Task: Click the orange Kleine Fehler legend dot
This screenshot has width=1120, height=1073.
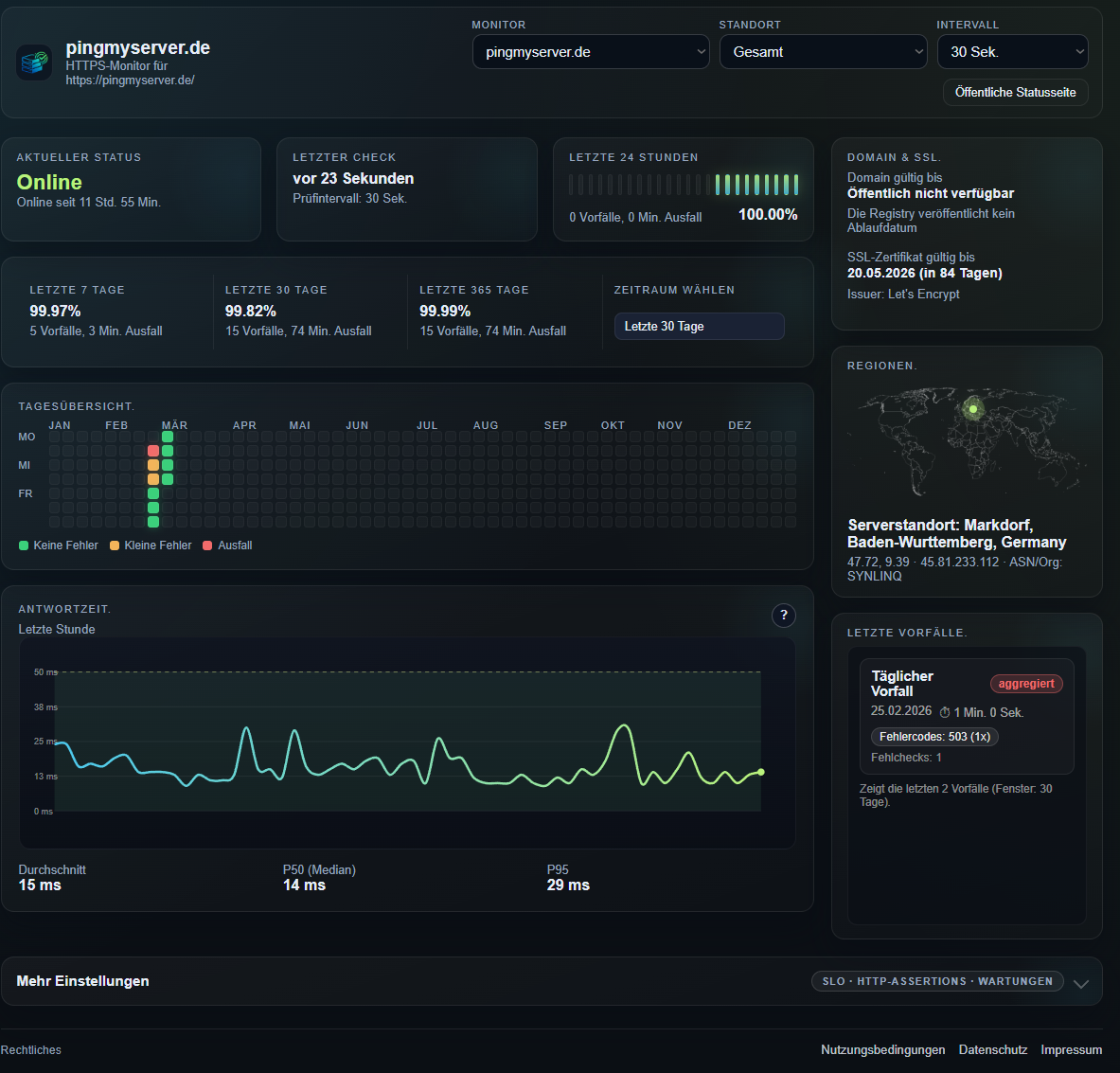Action: (115, 545)
